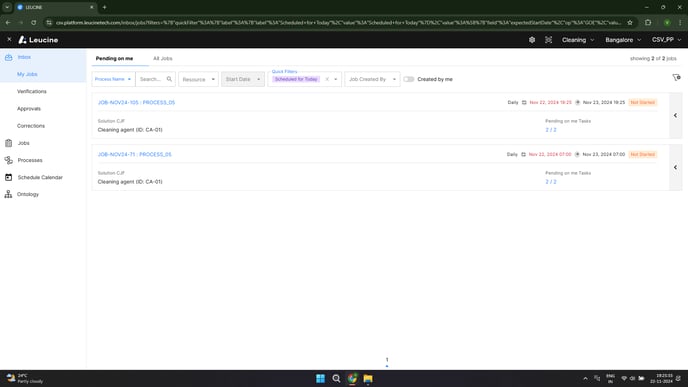This screenshot has height=387, width=688.
Task: Open Process Name dropdown
Action: pos(113,79)
